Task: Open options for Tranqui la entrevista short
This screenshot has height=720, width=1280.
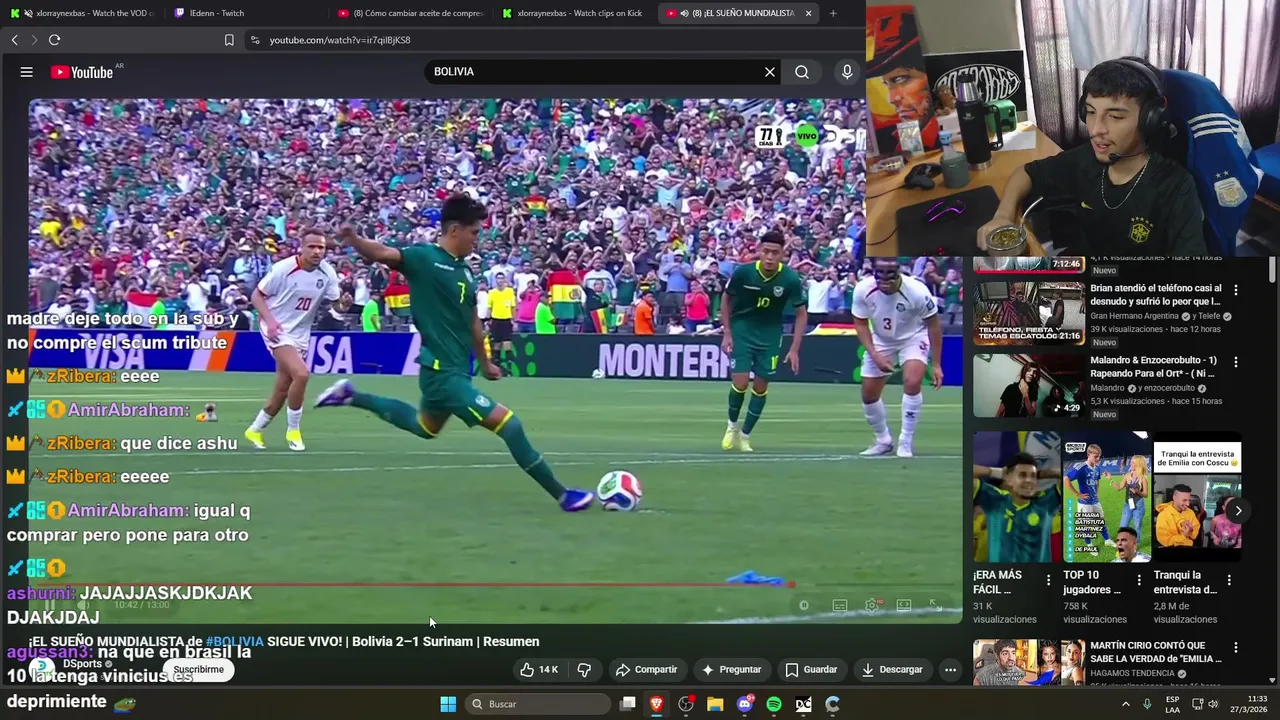Action: pos(1229,580)
